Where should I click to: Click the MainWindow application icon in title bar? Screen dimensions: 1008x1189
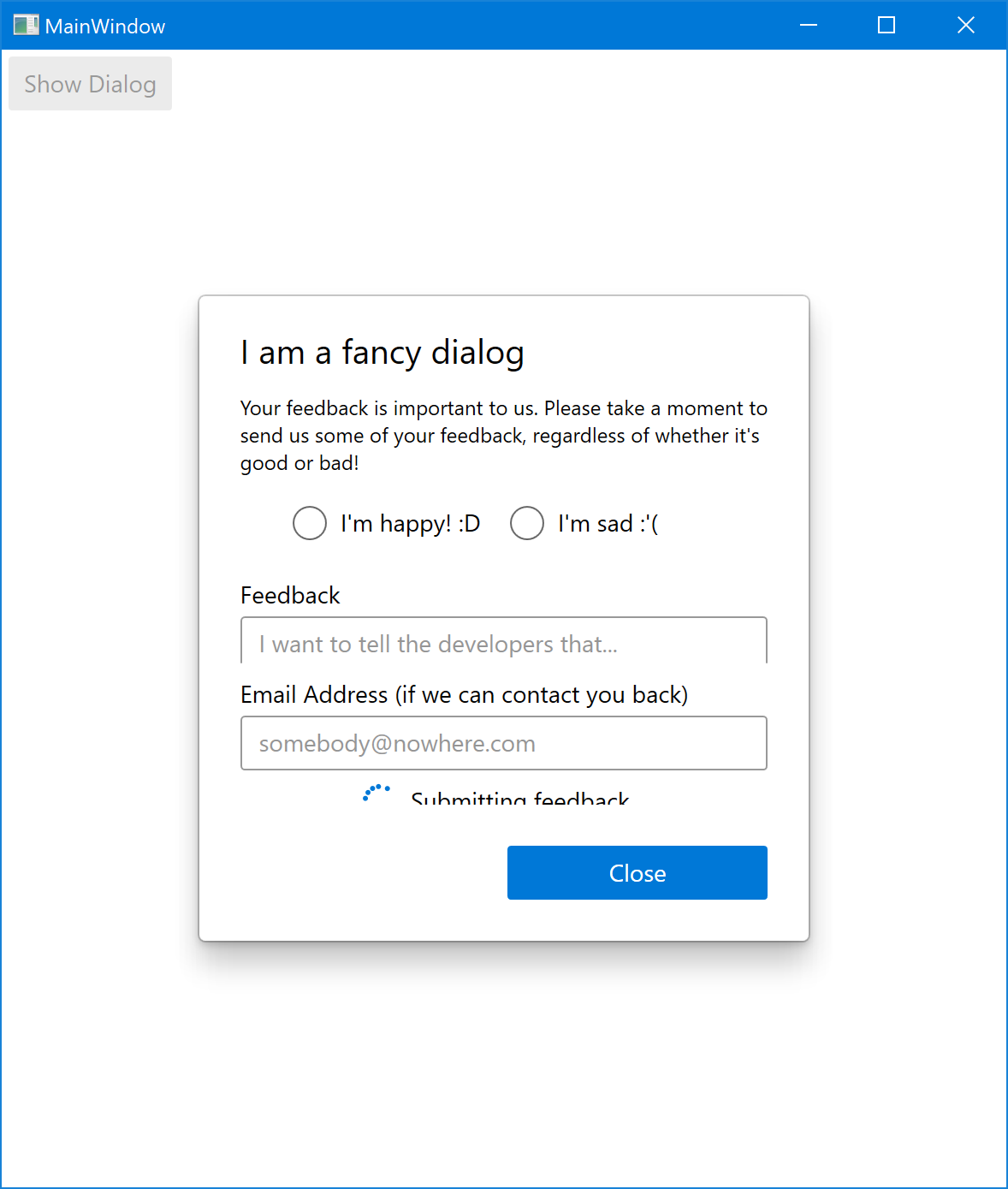coord(25,25)
